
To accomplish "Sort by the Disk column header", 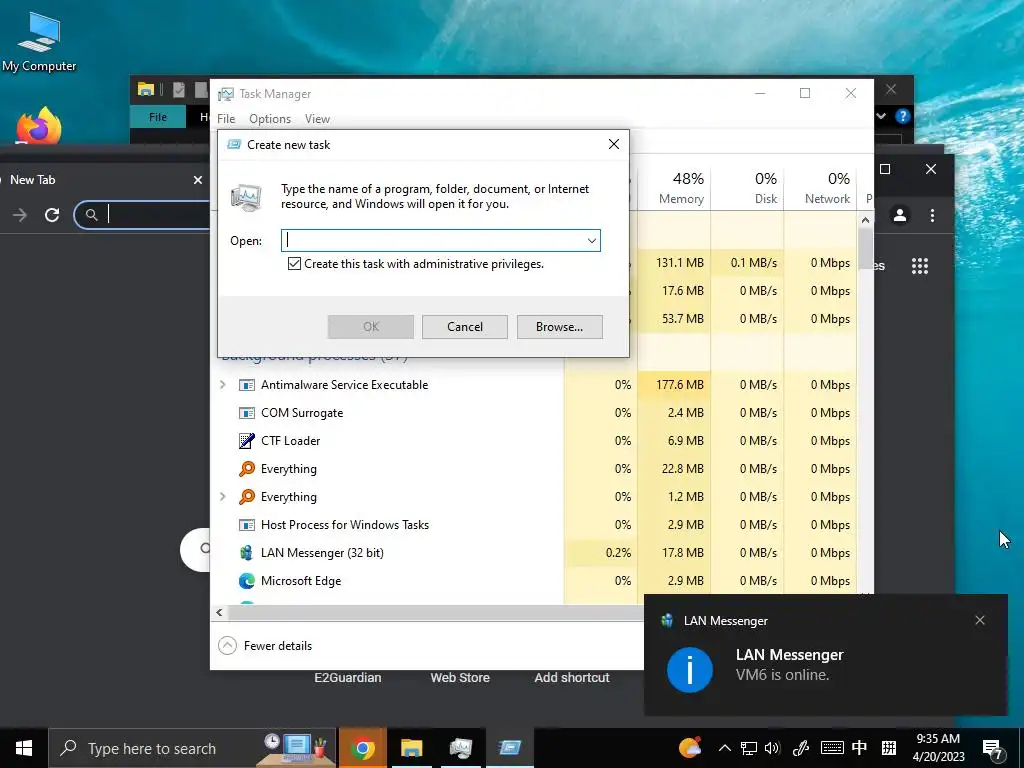I will point(748,188).
